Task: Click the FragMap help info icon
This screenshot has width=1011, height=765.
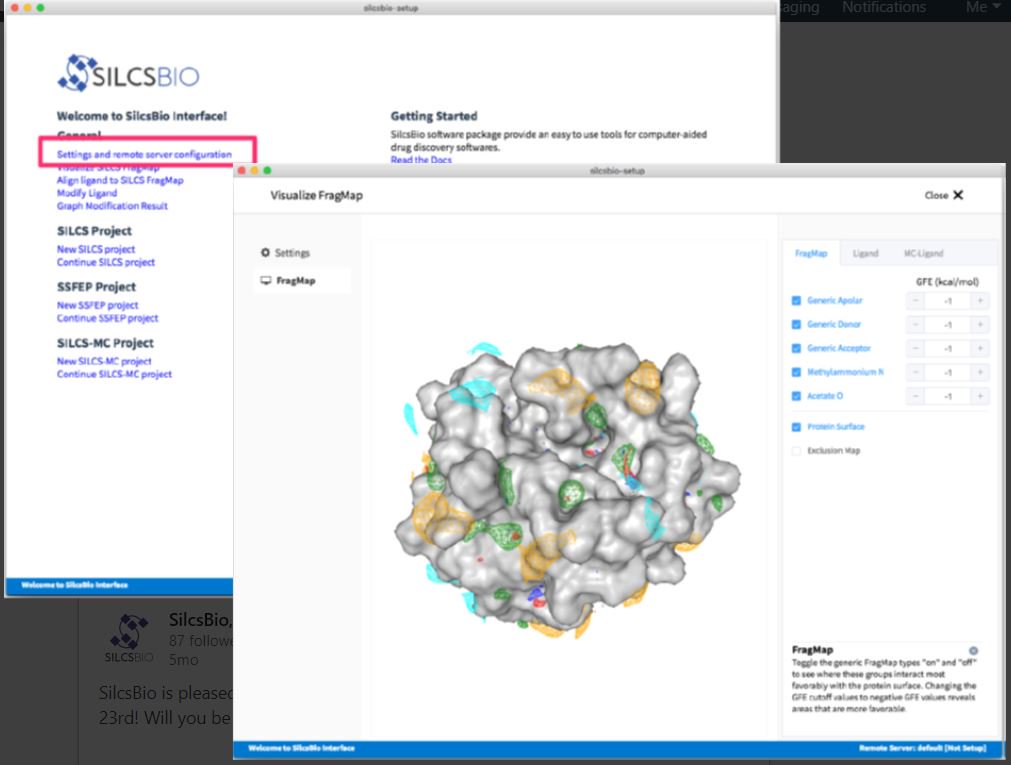Action: point(973,651)
